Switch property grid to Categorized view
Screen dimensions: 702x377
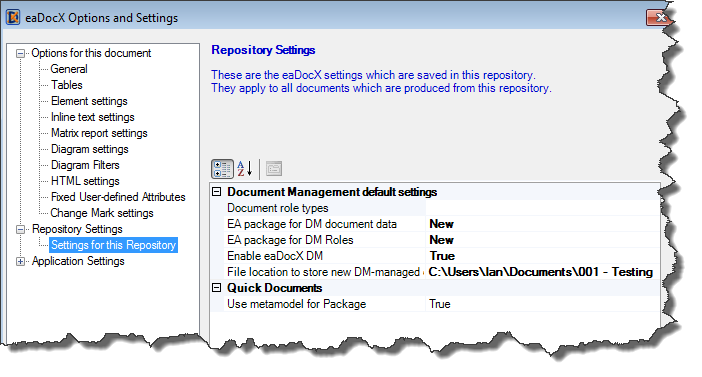(222, 169)
